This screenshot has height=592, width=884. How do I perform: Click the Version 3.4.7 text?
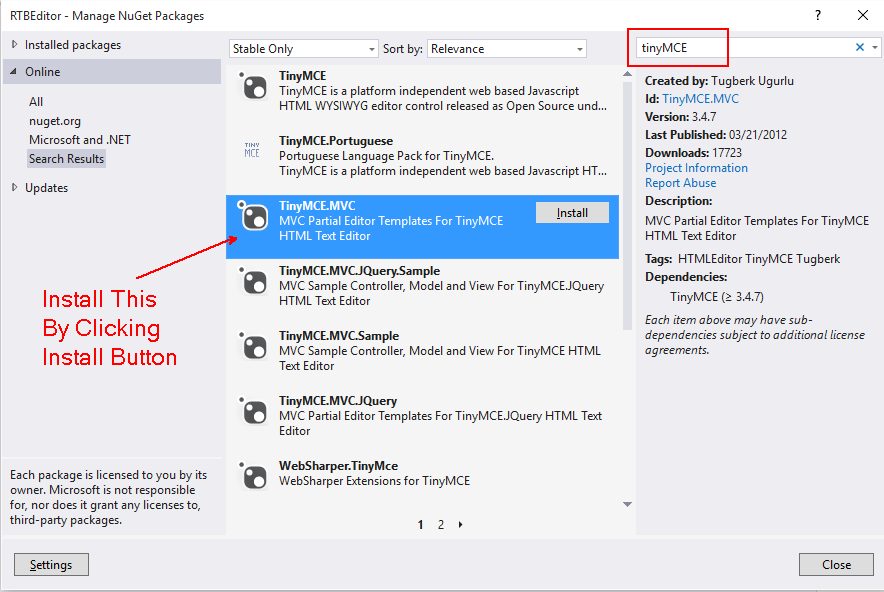[x=680, y=117]
